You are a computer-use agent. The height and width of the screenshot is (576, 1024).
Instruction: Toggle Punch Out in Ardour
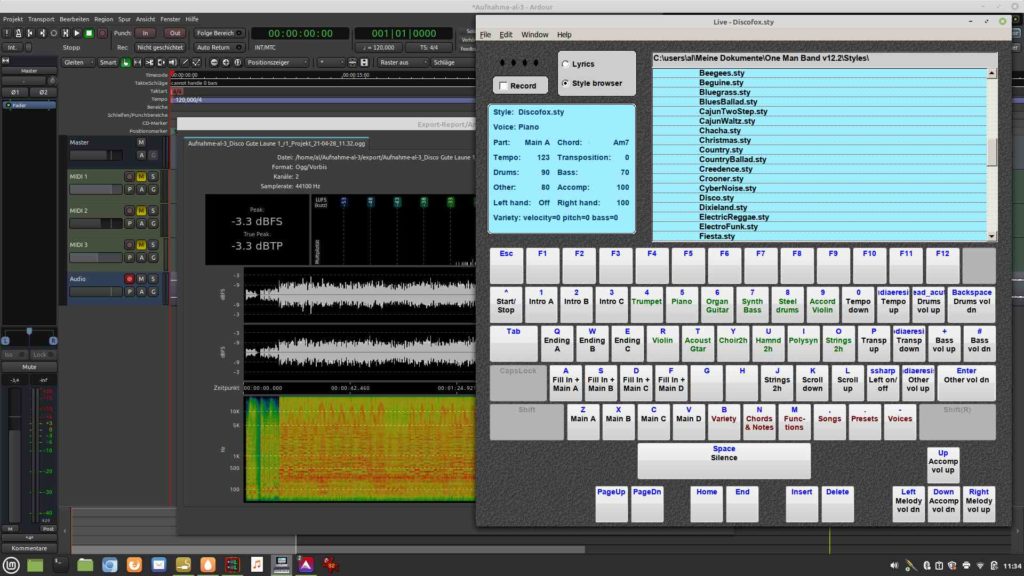click(x=174, y=33)
